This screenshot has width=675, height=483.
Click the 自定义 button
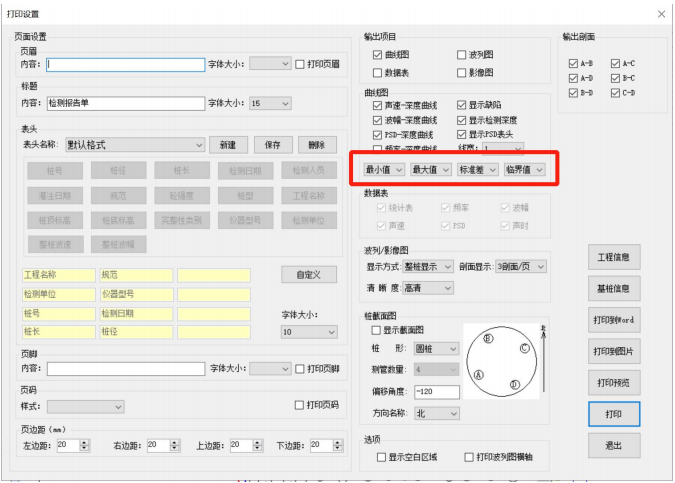[309, 274]
